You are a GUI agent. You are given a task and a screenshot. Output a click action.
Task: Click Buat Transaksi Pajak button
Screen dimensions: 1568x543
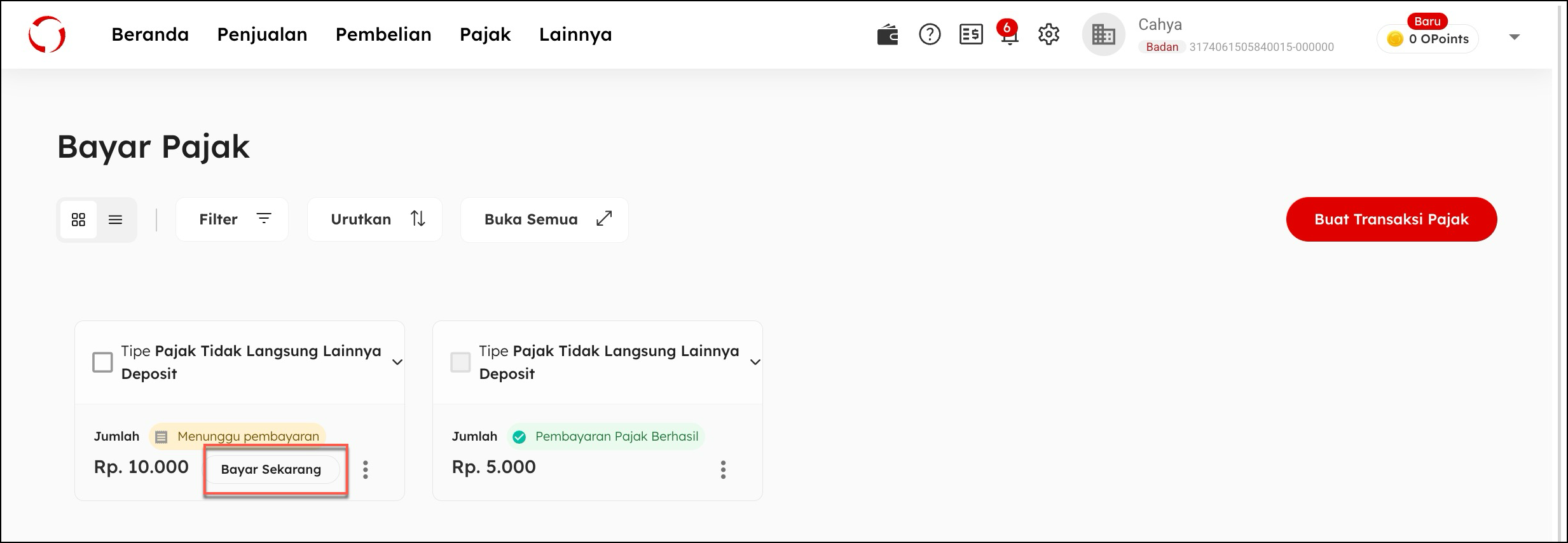click(1391, 219)
